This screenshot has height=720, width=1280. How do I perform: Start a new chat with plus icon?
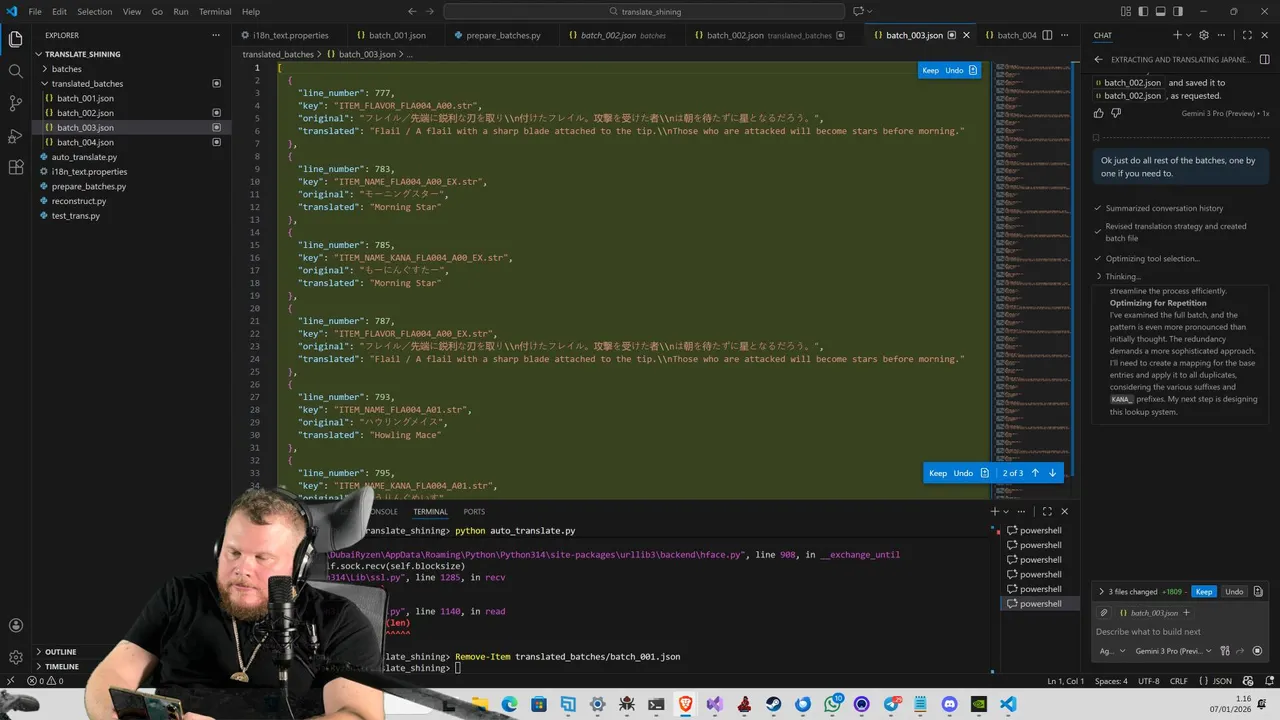pos(1176,35)
